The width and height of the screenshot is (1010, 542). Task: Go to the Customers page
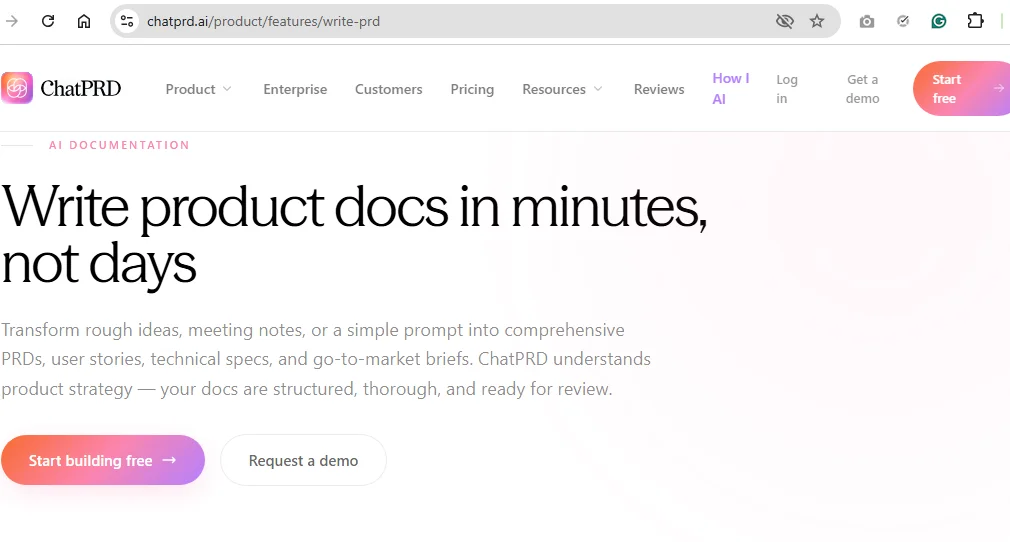click(388, 89)
